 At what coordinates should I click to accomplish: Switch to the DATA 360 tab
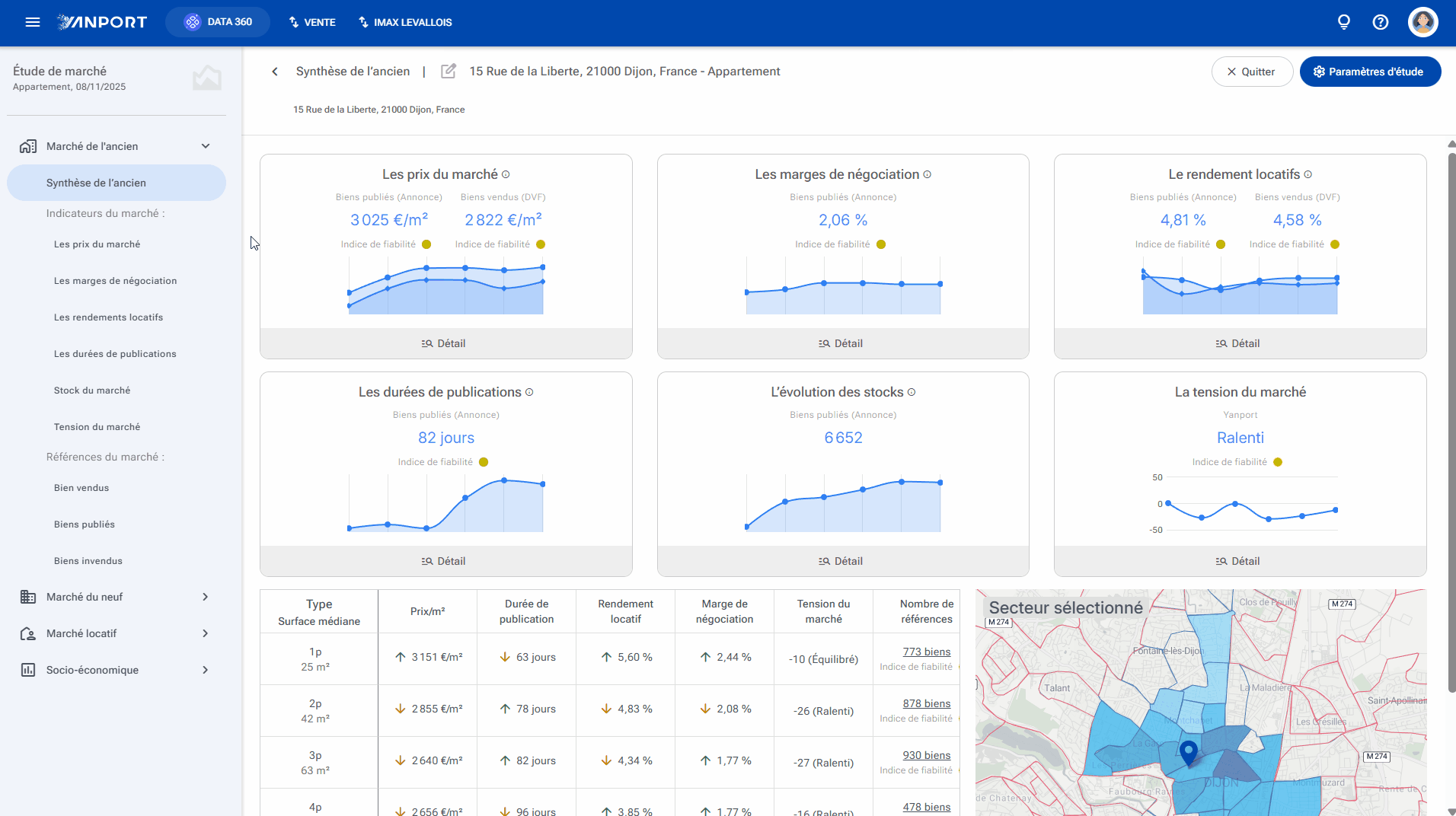click(x=218, y=22)
